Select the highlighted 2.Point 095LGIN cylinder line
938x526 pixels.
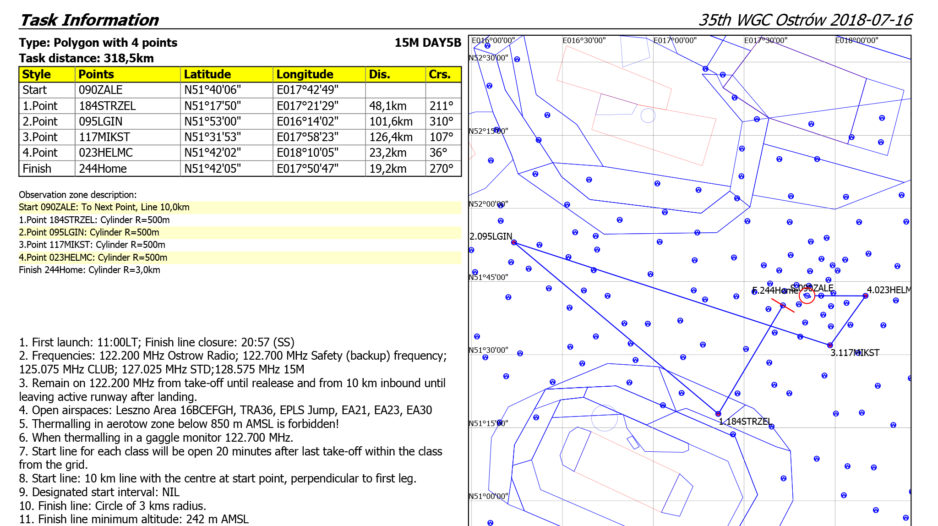(x=90, y=232)
